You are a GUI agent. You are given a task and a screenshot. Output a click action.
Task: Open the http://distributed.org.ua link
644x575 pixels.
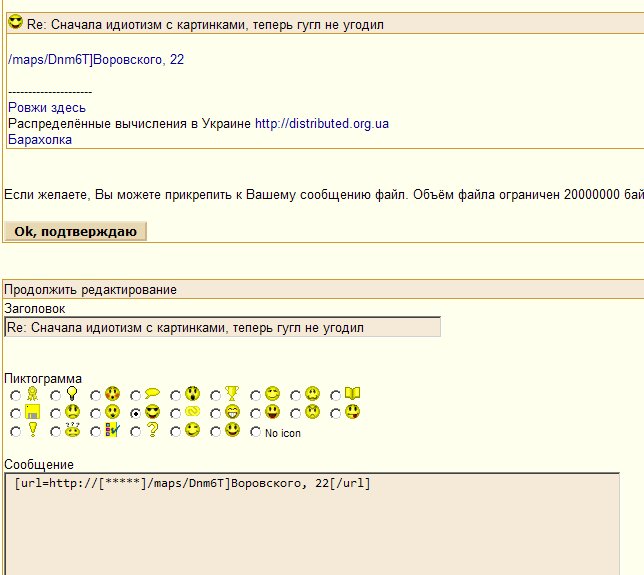(x=321, y=124)
